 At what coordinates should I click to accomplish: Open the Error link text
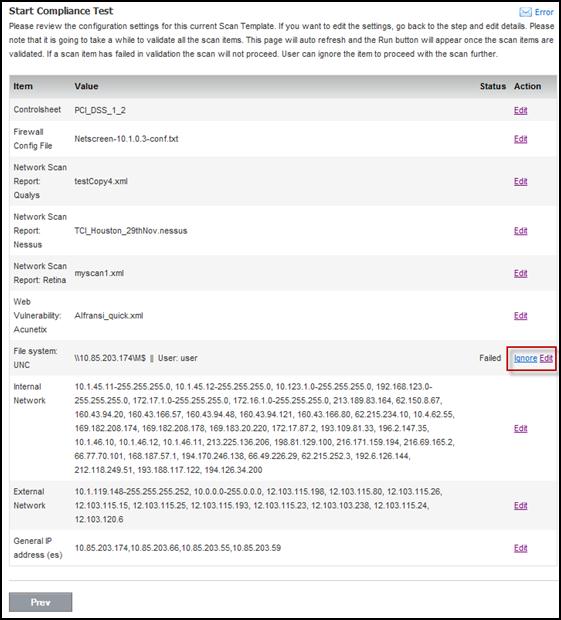[544, 12]
